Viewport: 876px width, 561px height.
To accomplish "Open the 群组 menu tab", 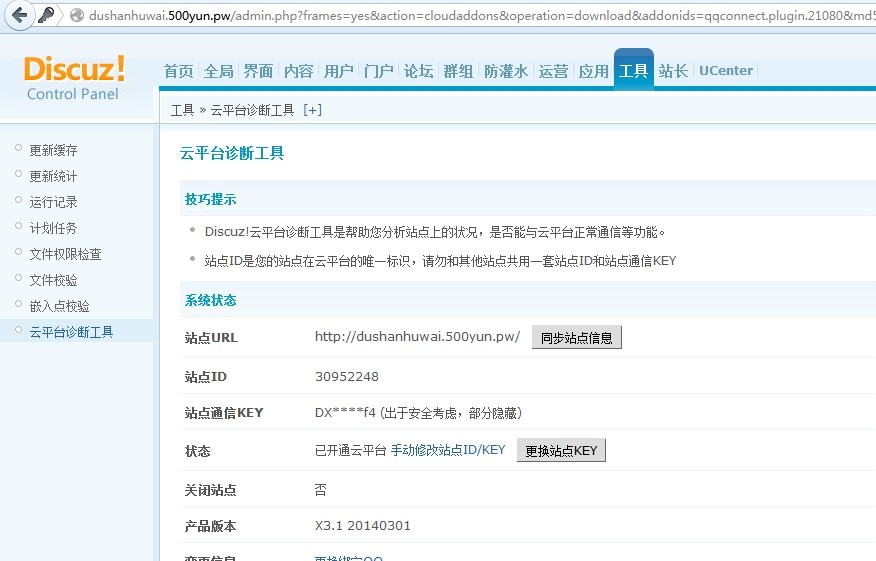I will (x=458, y=71).
